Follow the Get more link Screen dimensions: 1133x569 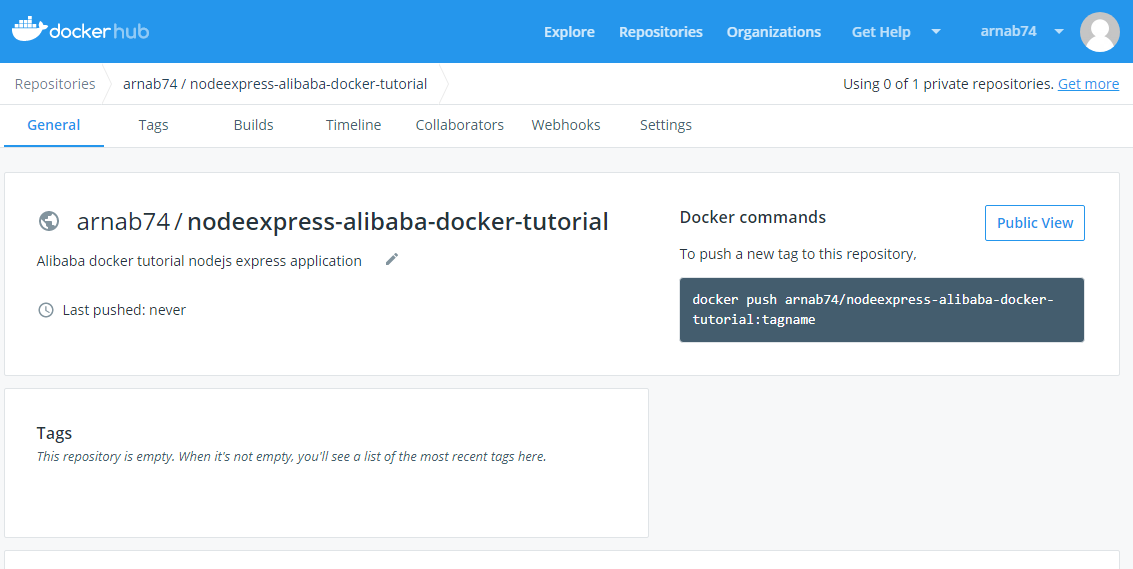(1088, 84)
